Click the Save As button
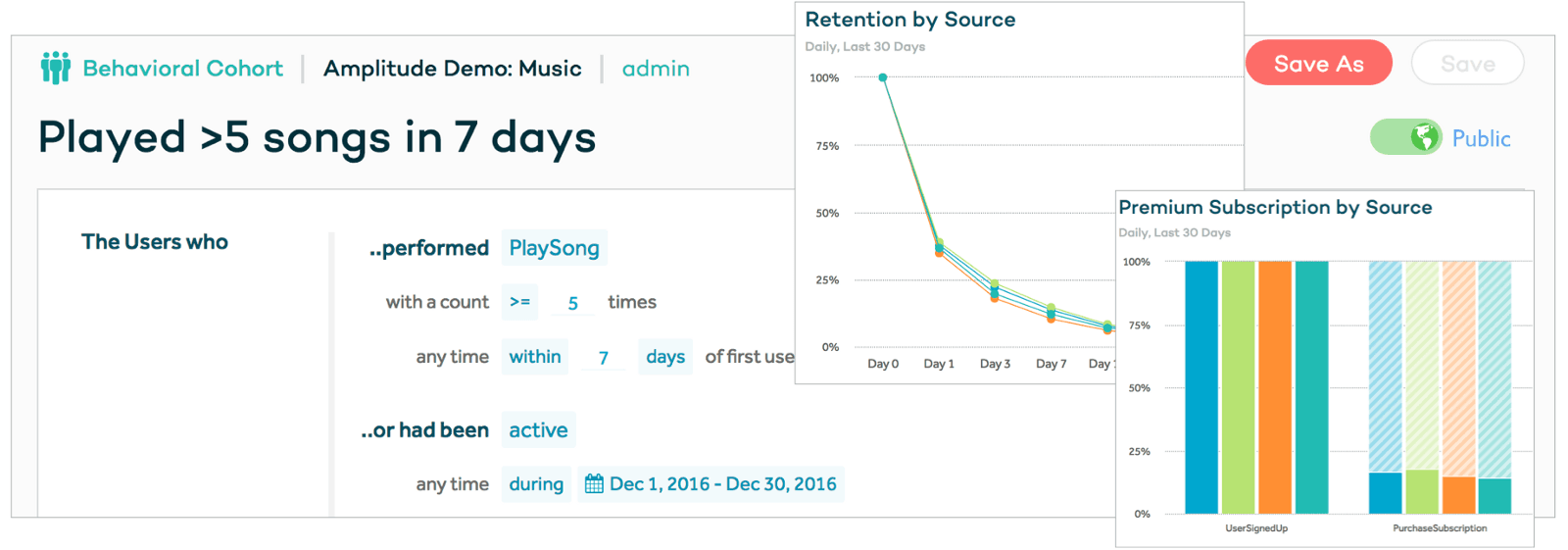This screenshot has height=550, width=1568. coord(1318,64)
